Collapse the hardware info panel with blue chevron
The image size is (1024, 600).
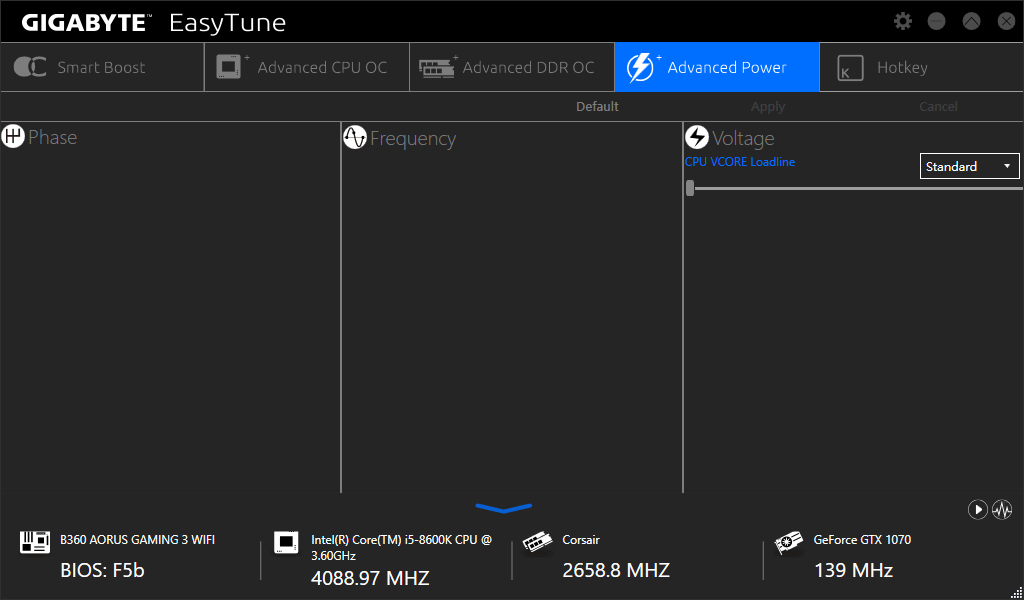point(504,508)
